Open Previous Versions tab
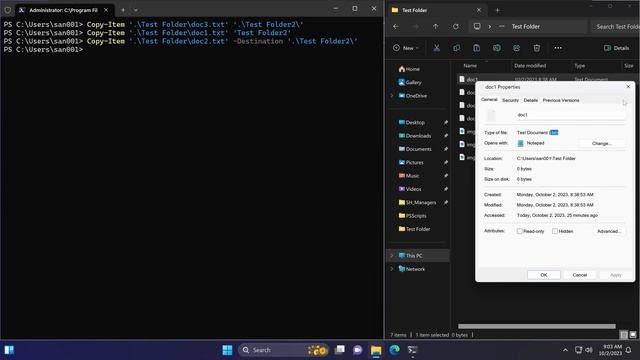Viewport: 640px width, 360px height. click(x=561, y=100)
